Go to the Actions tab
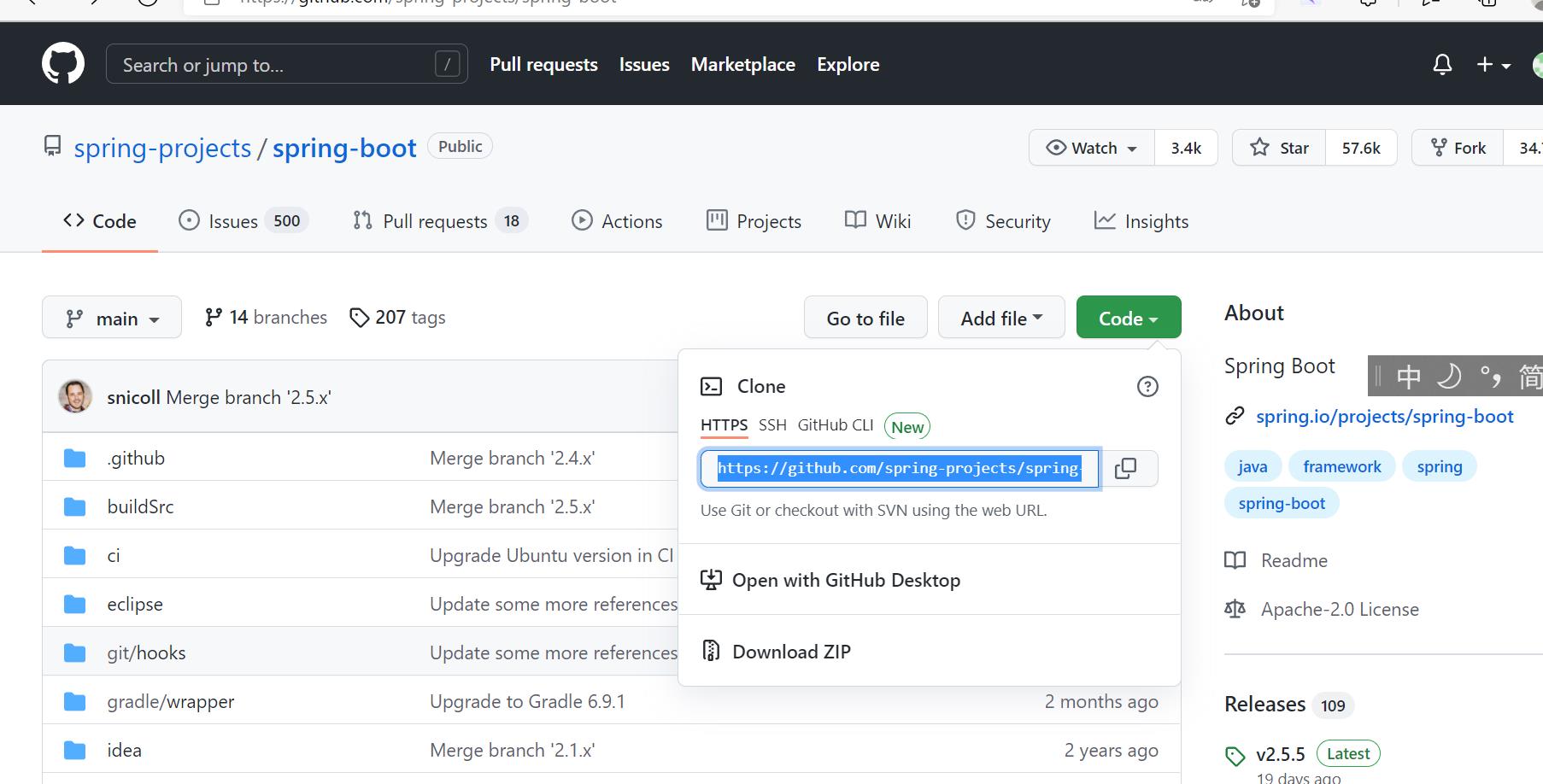Viewport: 1543px width, 784px height. pos(617,221)
